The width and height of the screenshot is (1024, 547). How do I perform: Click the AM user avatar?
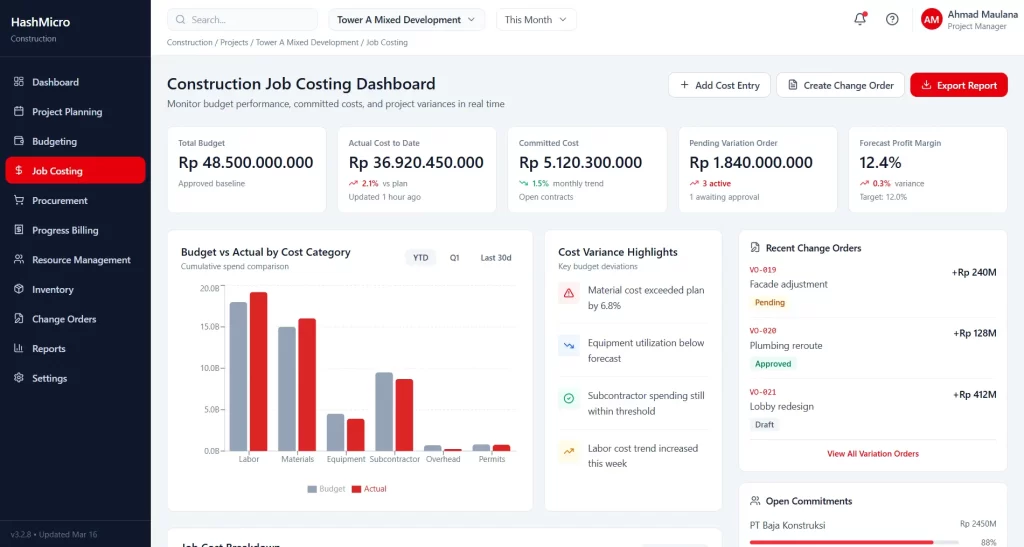click(931, 20)
